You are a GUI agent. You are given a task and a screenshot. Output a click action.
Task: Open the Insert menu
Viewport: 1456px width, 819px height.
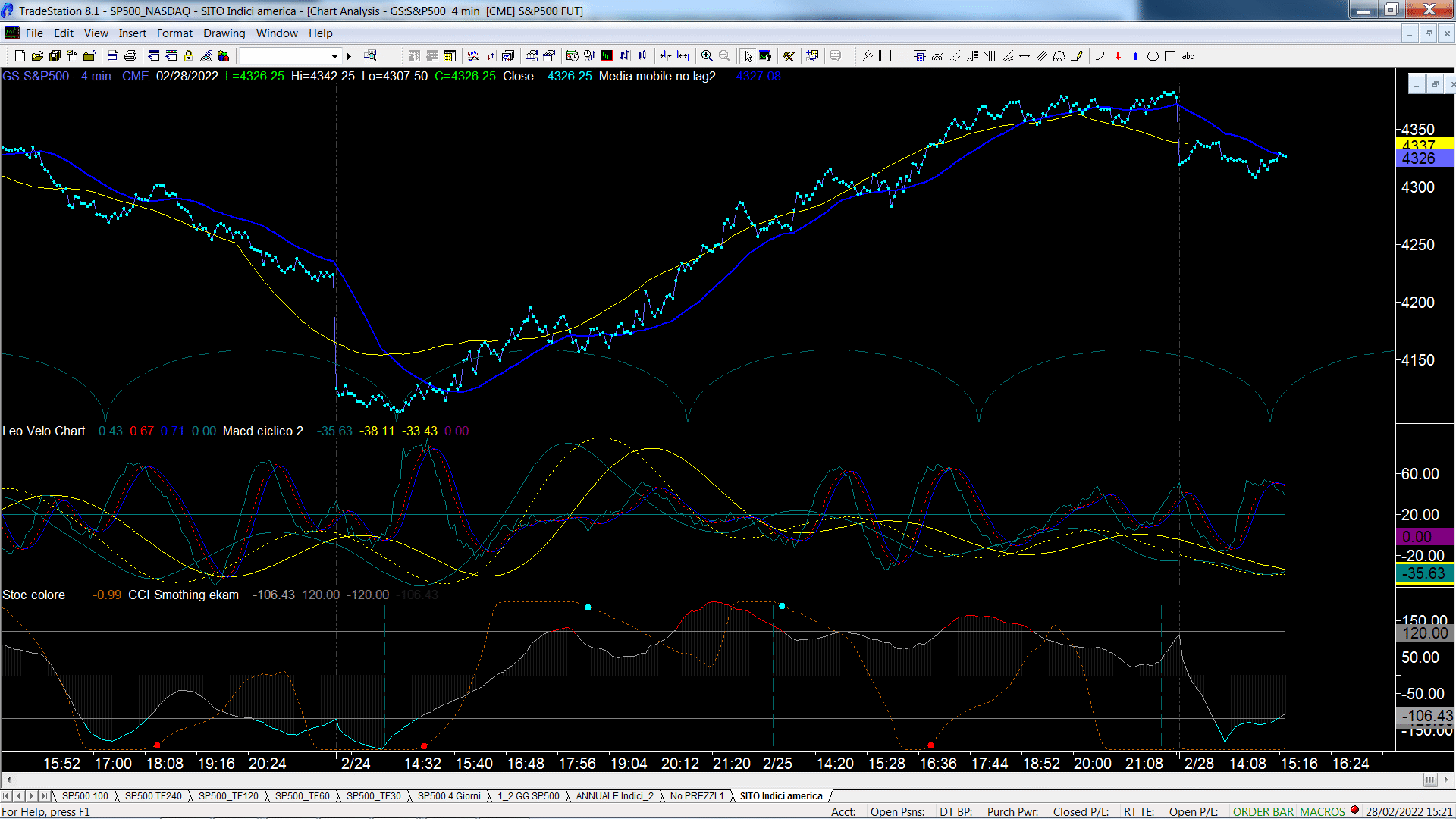click(x=132, y=33)
